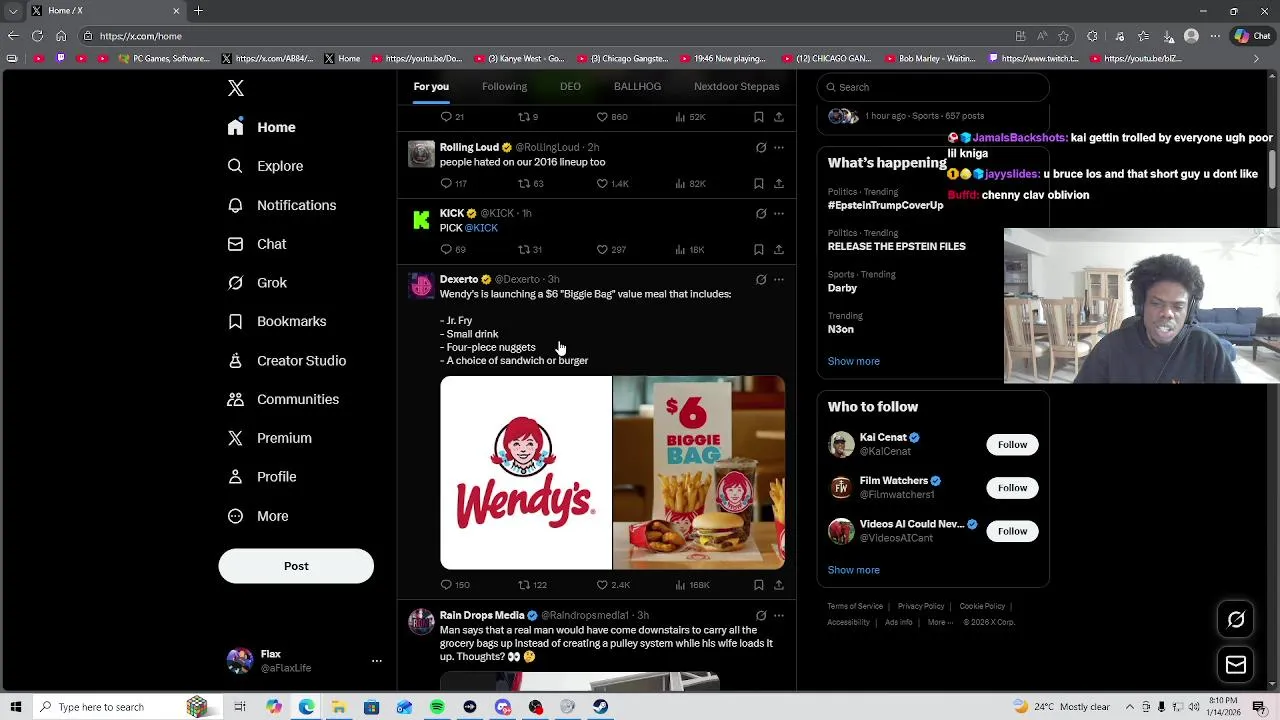Bookmark the KICK post
The height and width of the screenshot is (720, 1280).
point(759,250)
